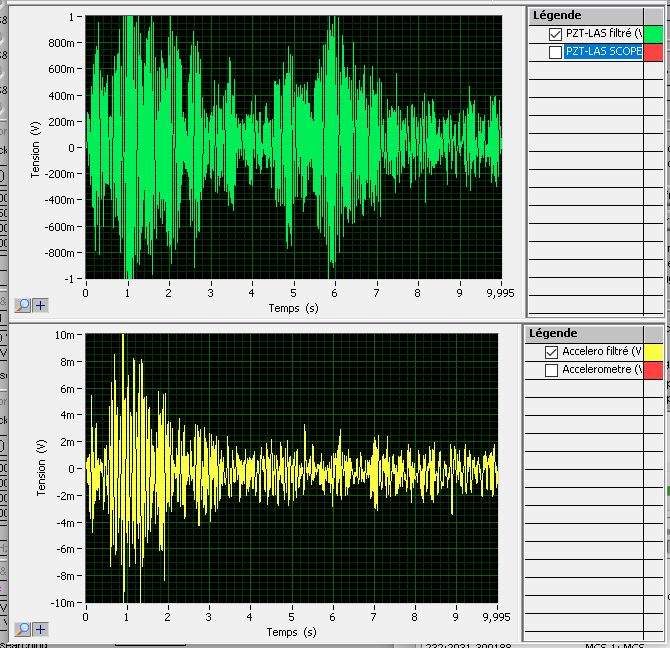Open the yellow Accelero filtré color swatch
The image size is (670, 648).
[x=653, y=352]
